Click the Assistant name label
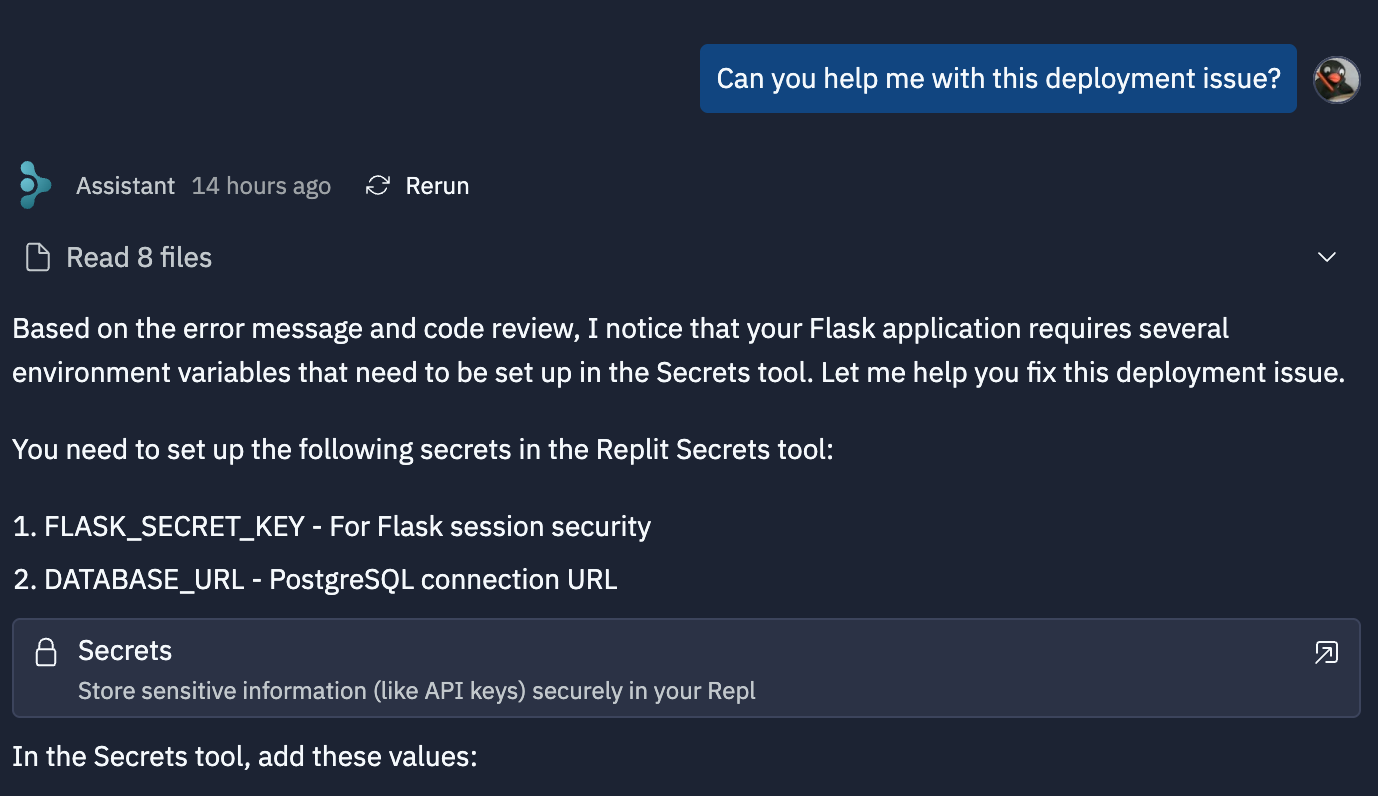 click(x=125, y=186)
